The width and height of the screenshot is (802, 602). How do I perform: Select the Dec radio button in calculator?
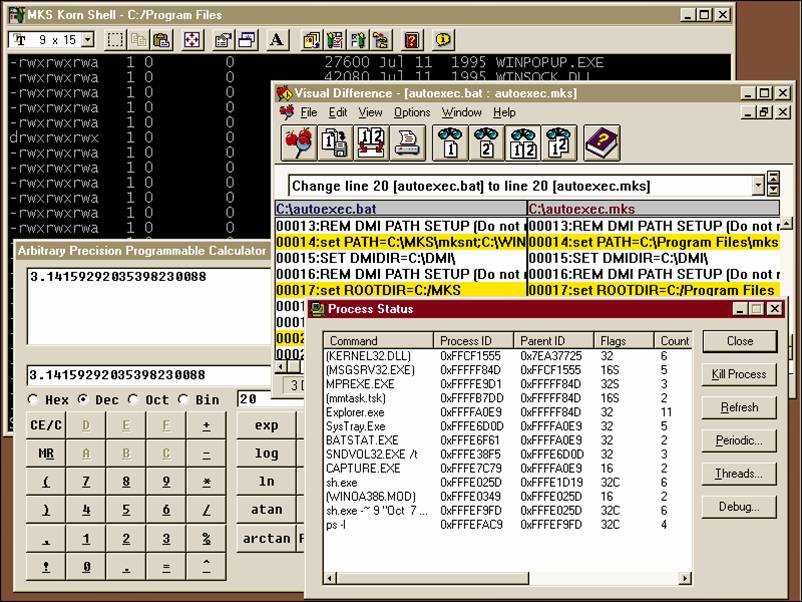[83, 399]
